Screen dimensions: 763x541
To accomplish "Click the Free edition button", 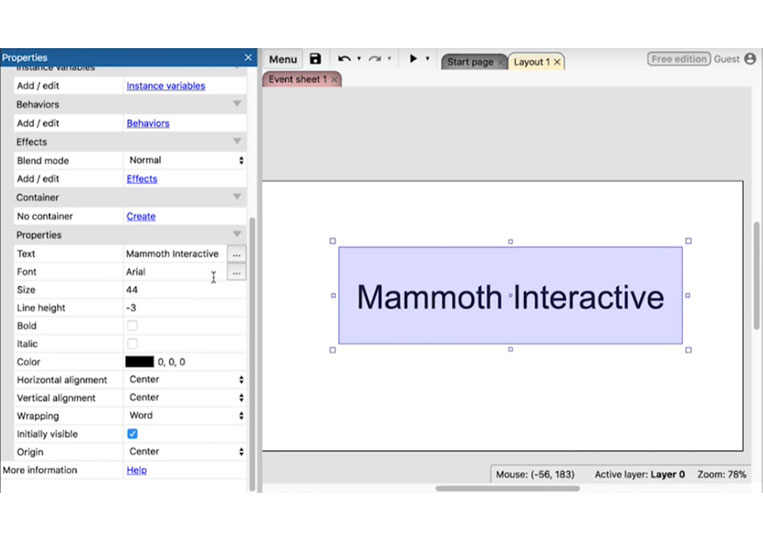I will coord(679,59).
